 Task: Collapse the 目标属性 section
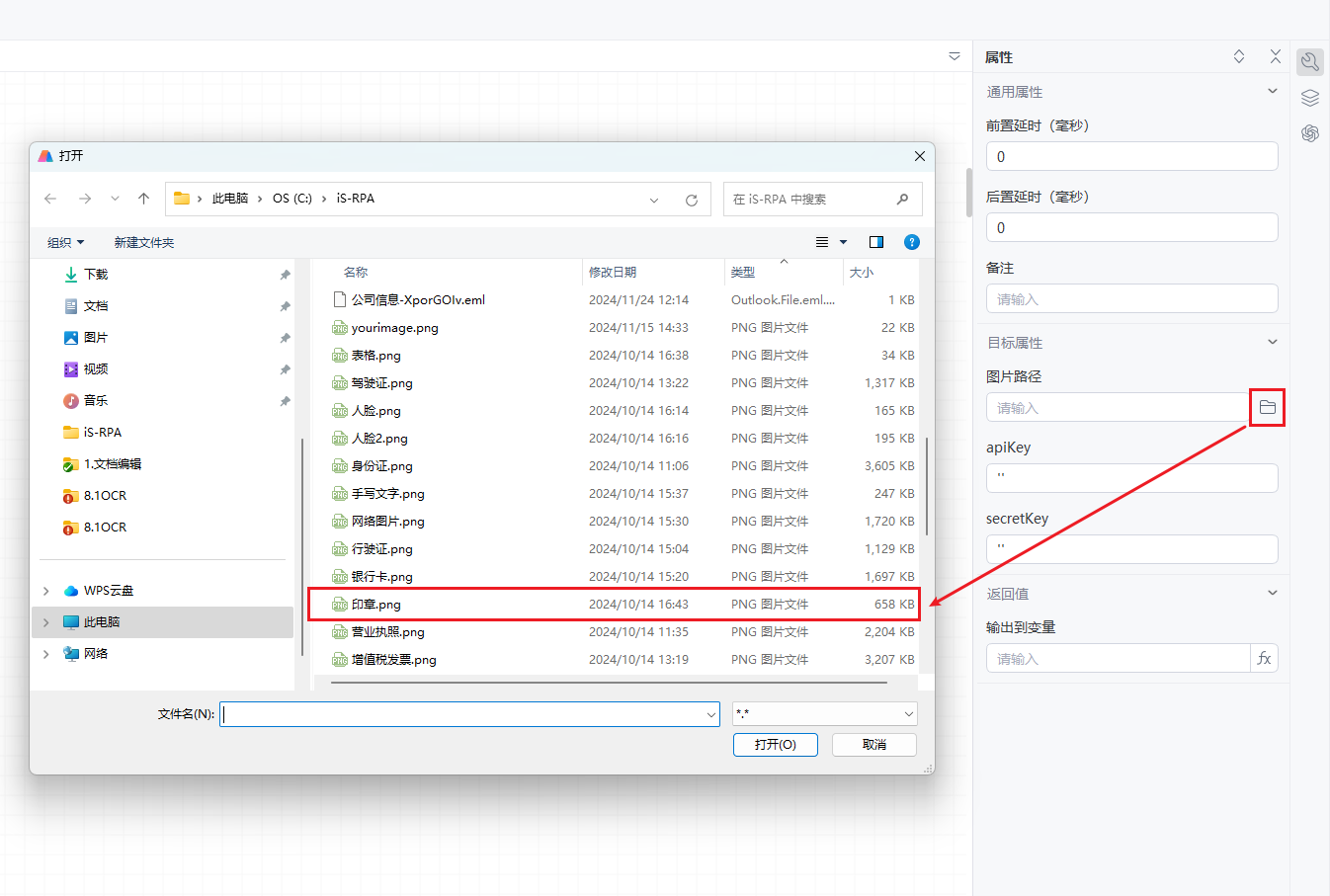(x=1273, y=342)
